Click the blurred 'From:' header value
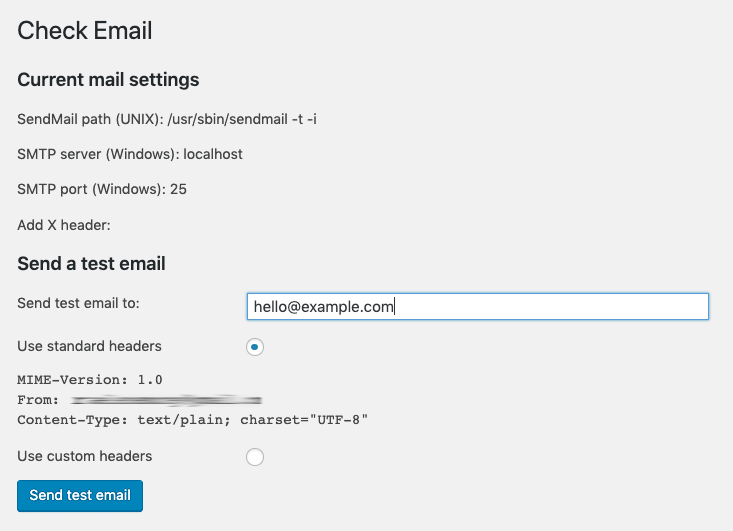 point(166,400)
